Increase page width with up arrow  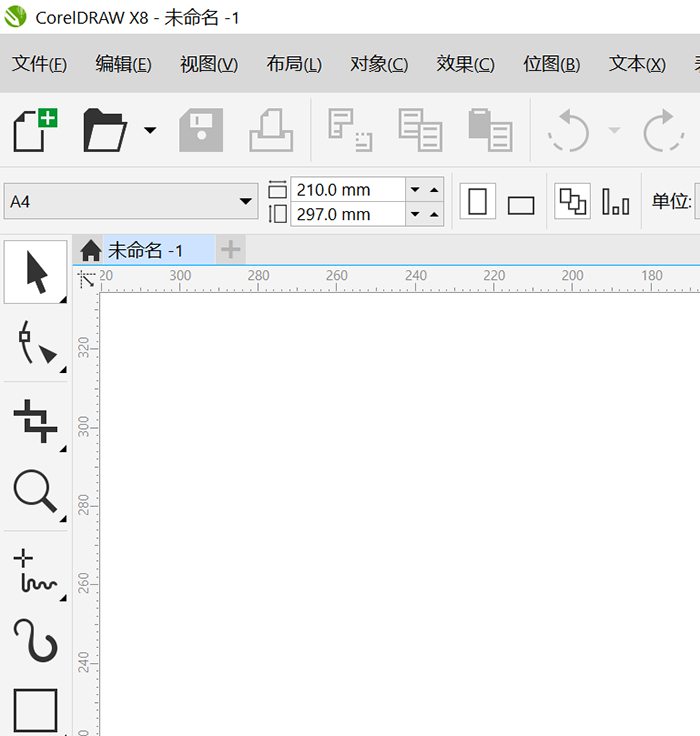pos(434,190)
